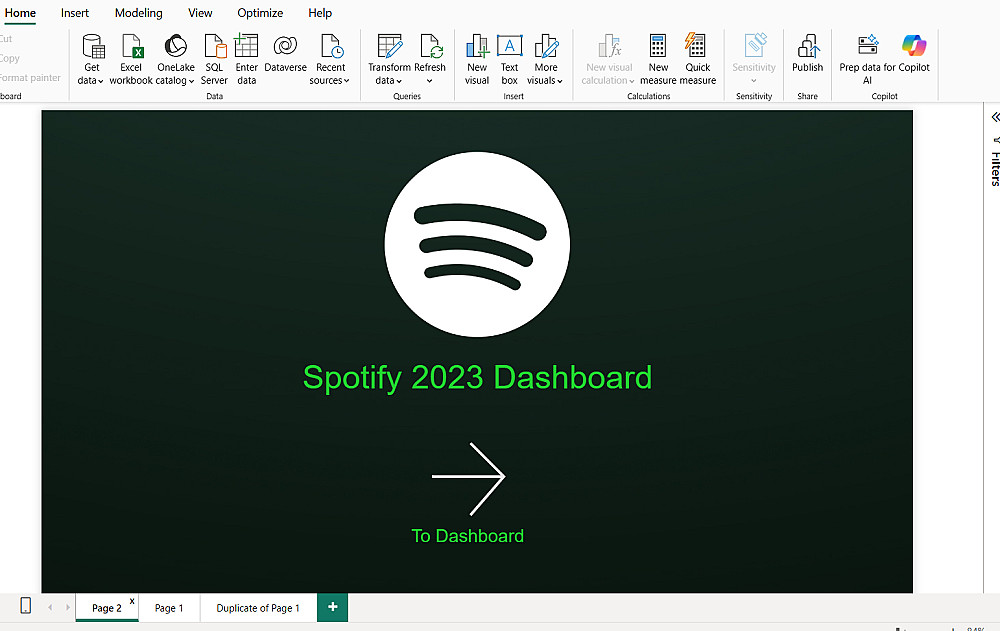Launch Copilot from the ribbon
This screenshot has height=631, width=1000.
(914, 54)
